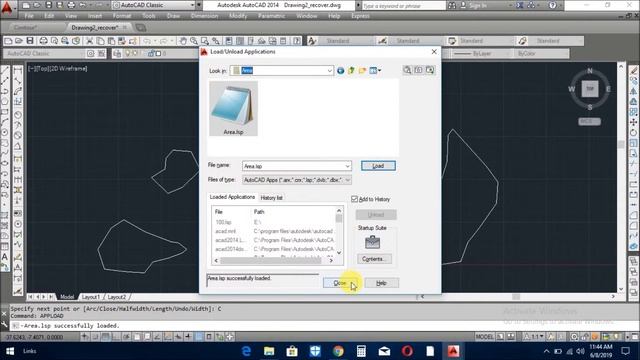The height and width of the screenshot is (360, 640).
Task: Expand the Files of type dropdown
Action: pos(348,180)
